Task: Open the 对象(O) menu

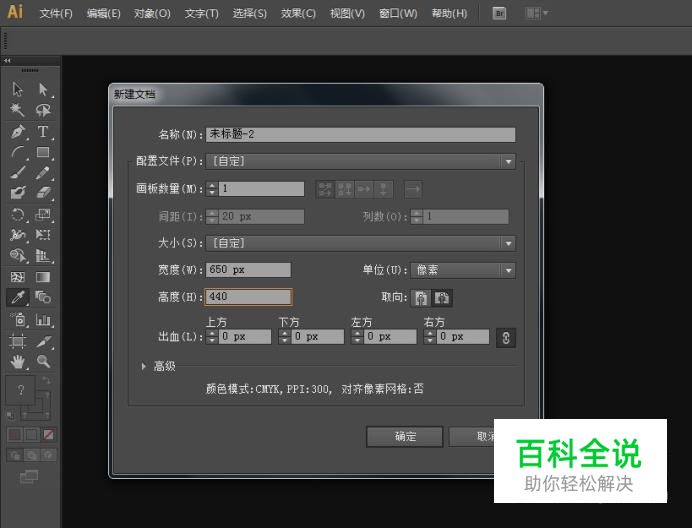Action: coord(152,13)
